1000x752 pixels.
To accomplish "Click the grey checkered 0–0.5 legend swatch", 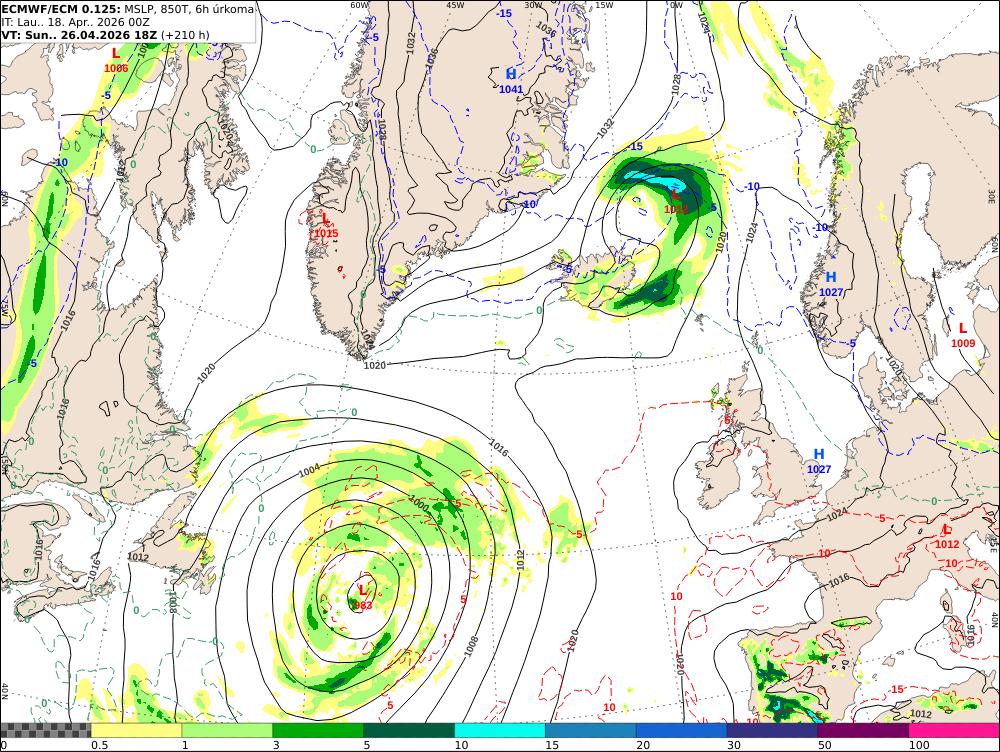I will coord(45,730).
